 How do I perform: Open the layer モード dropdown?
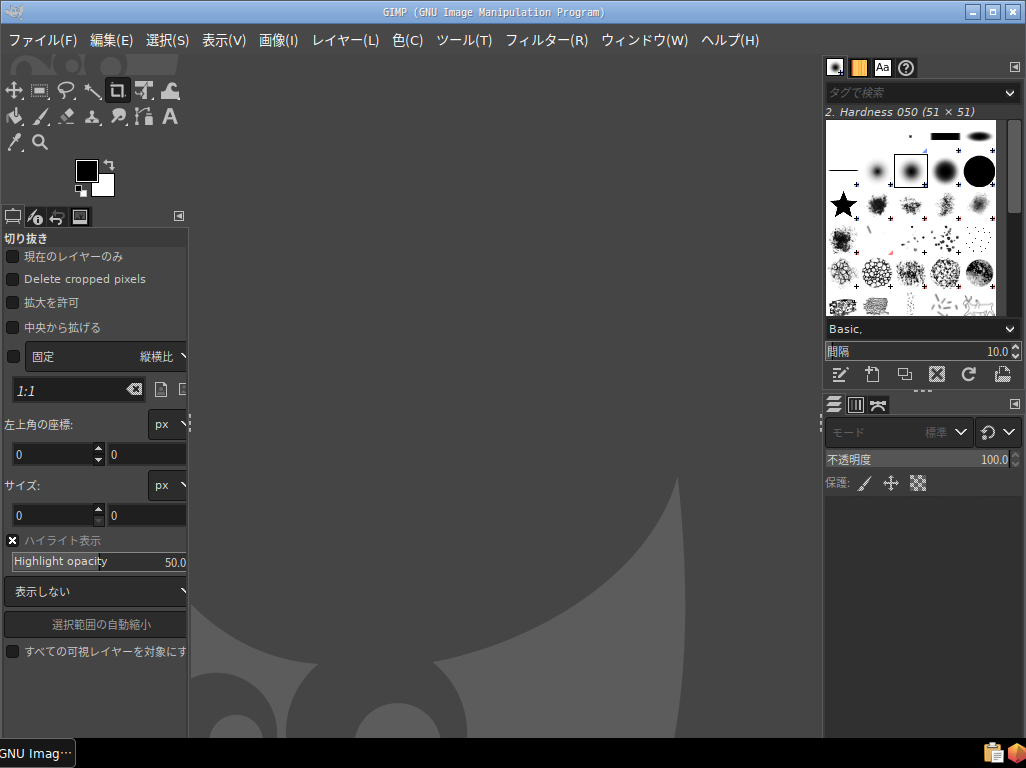[899, 432]
